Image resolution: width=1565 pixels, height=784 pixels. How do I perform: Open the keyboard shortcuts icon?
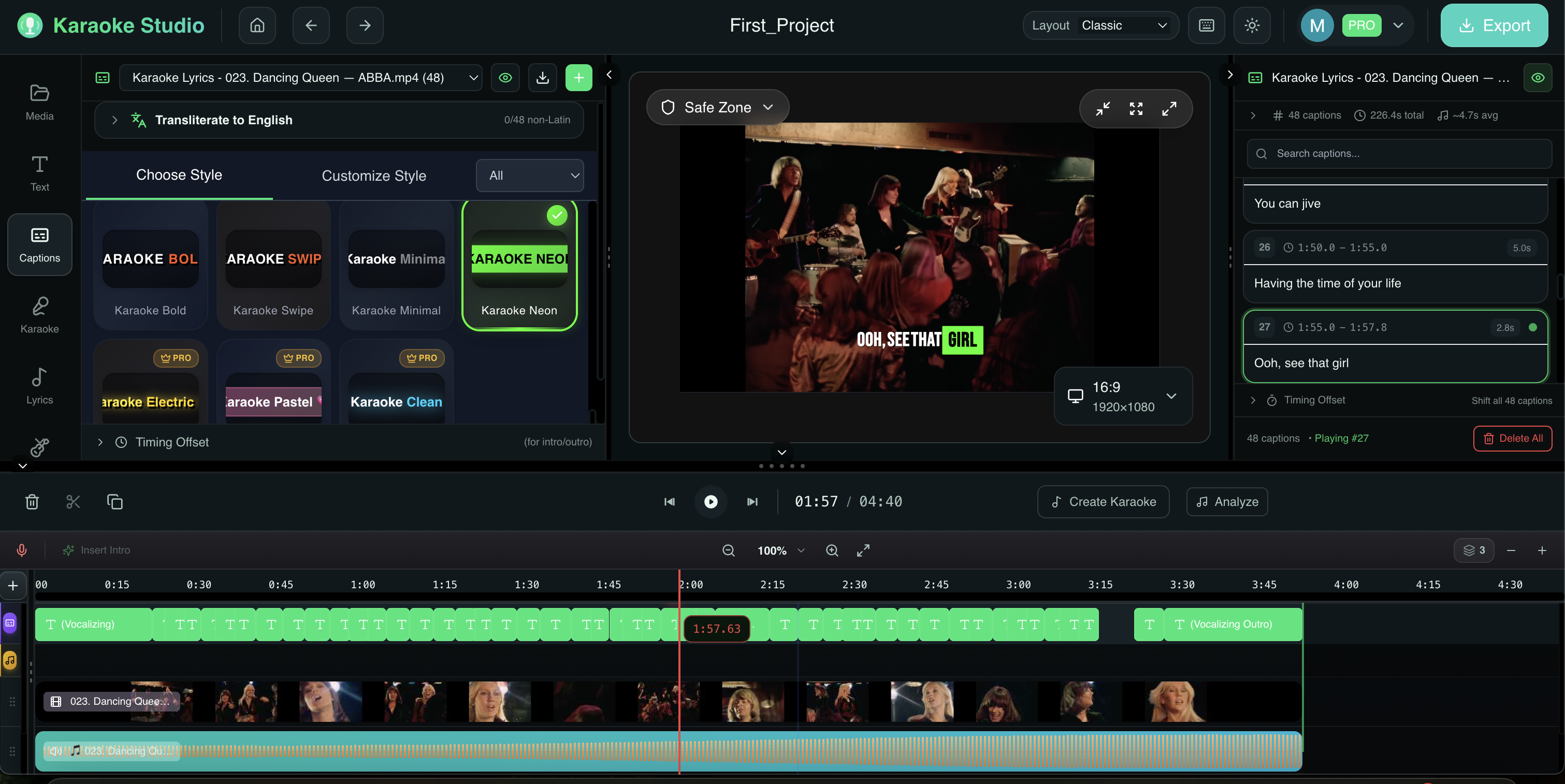[x=1206, y=25]
